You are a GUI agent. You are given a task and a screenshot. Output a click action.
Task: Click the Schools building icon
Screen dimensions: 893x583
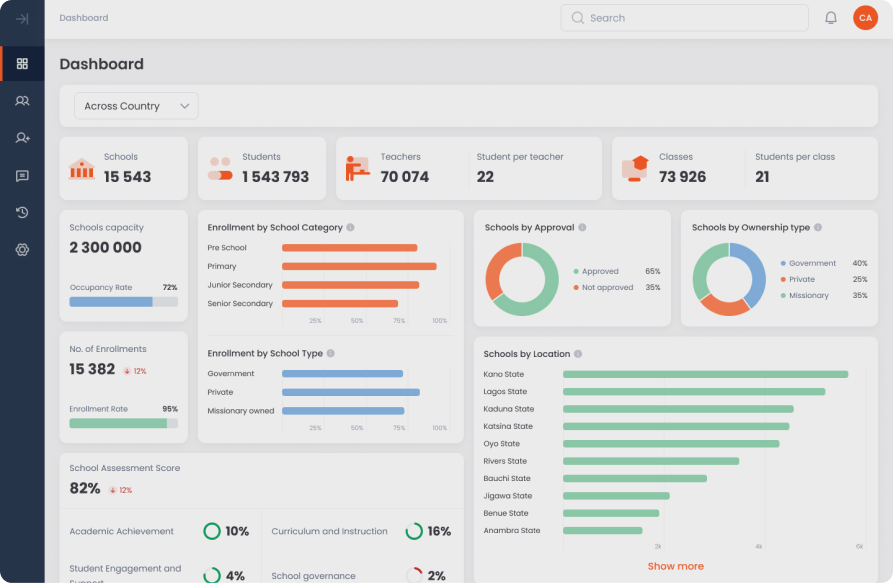81,169
